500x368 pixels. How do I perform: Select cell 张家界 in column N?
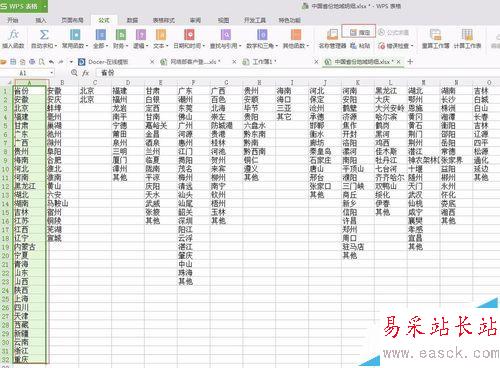coord(456,160)
